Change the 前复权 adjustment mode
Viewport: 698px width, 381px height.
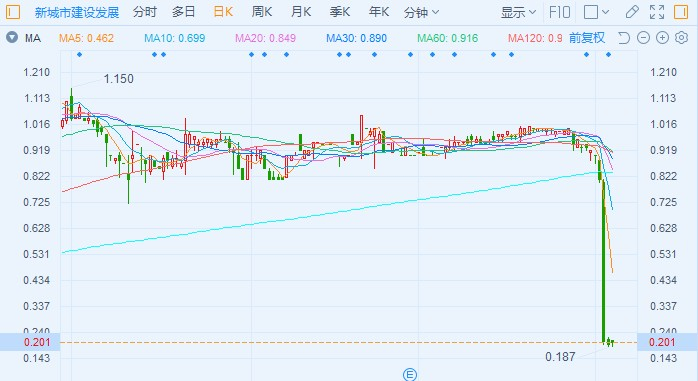pyautogui.click(x=587, y=38)
